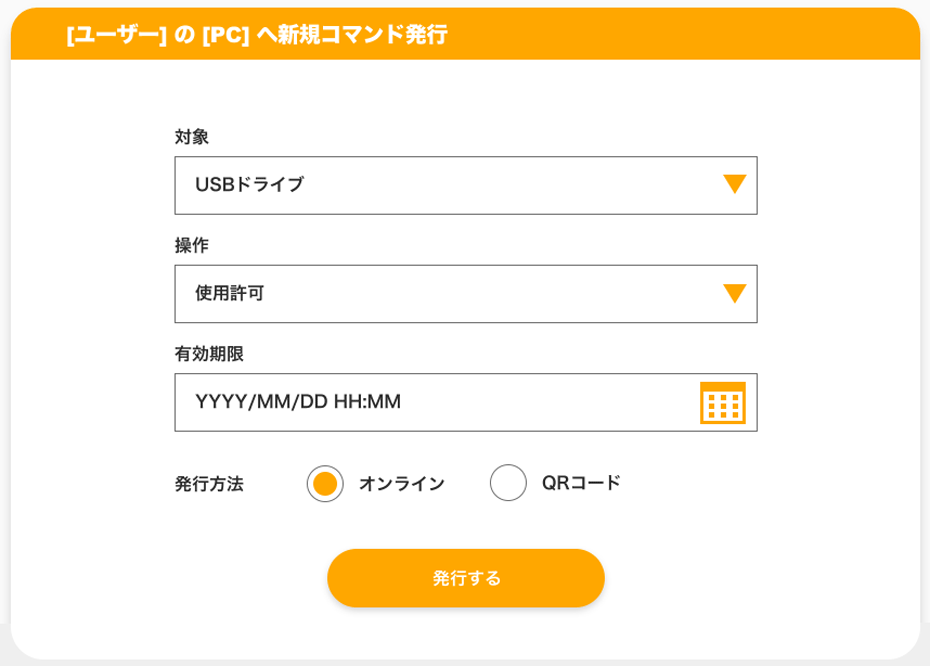Open the calendar date picker icon
This screenshot has height=666, width=930.
(x=722, y=403)
